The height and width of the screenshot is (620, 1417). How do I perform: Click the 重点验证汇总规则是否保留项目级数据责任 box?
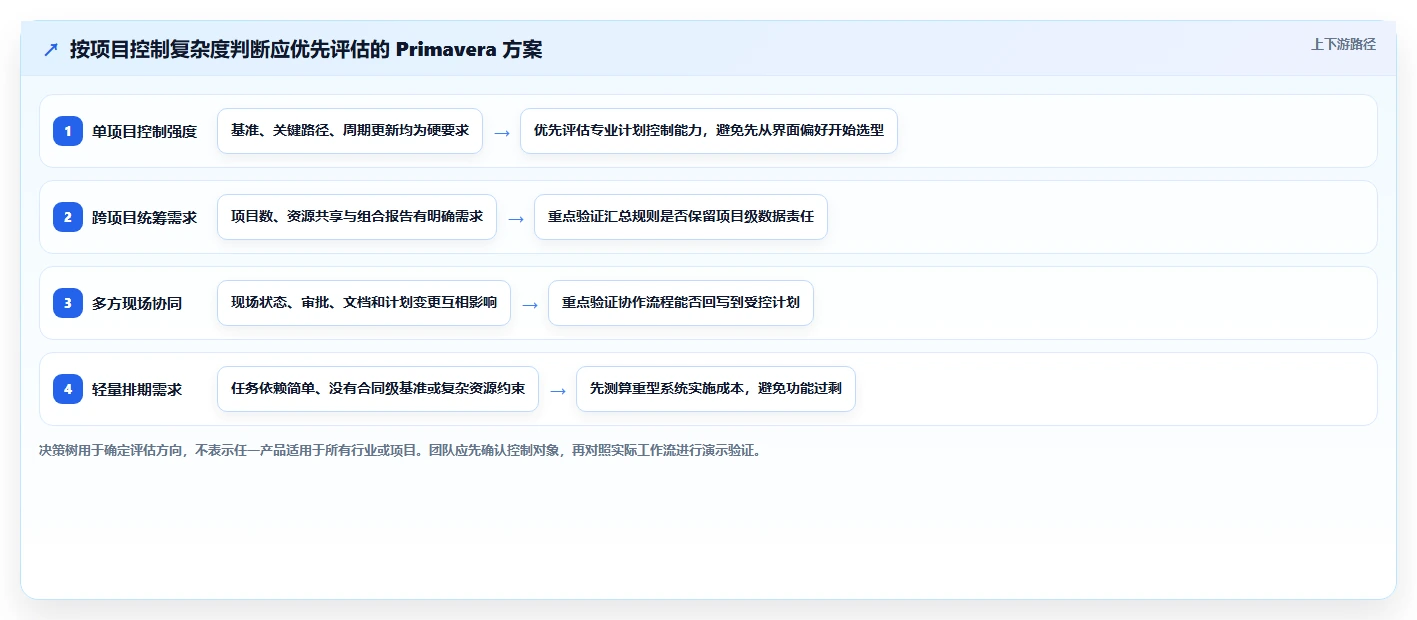point(681,217)
